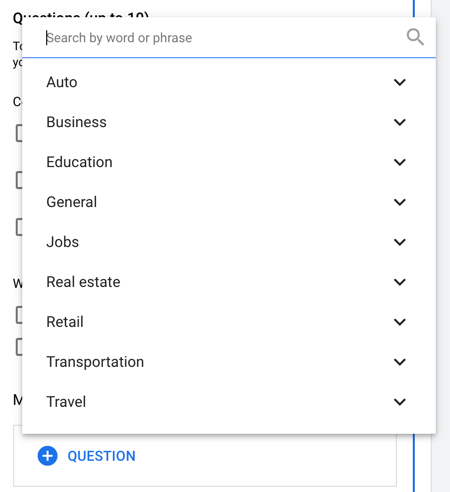This screenshot has height=492, width=450.
Task: Select the Auto menu entry
Action: coord(229,82)
